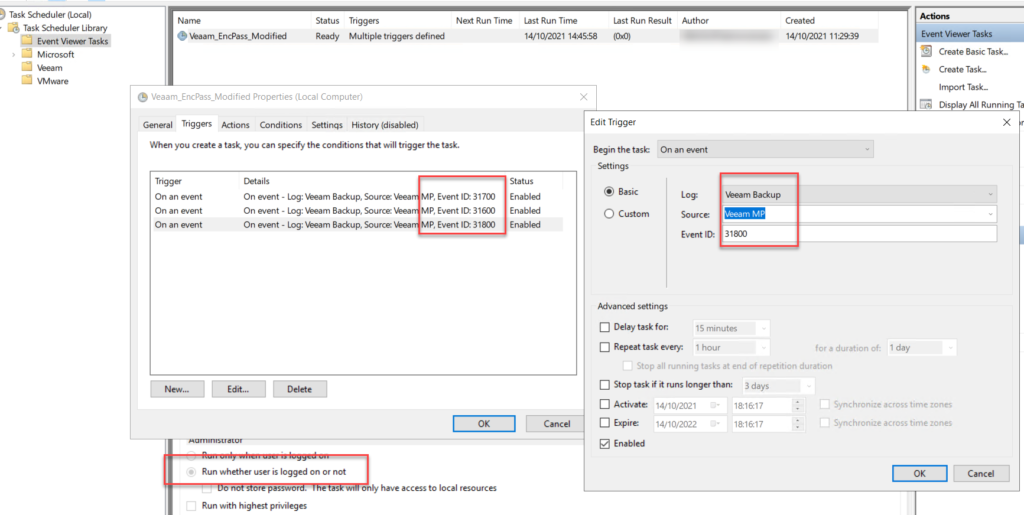Select the Basic settings radio button
This screenshot has width=1024, height=515.
(609, 192)
